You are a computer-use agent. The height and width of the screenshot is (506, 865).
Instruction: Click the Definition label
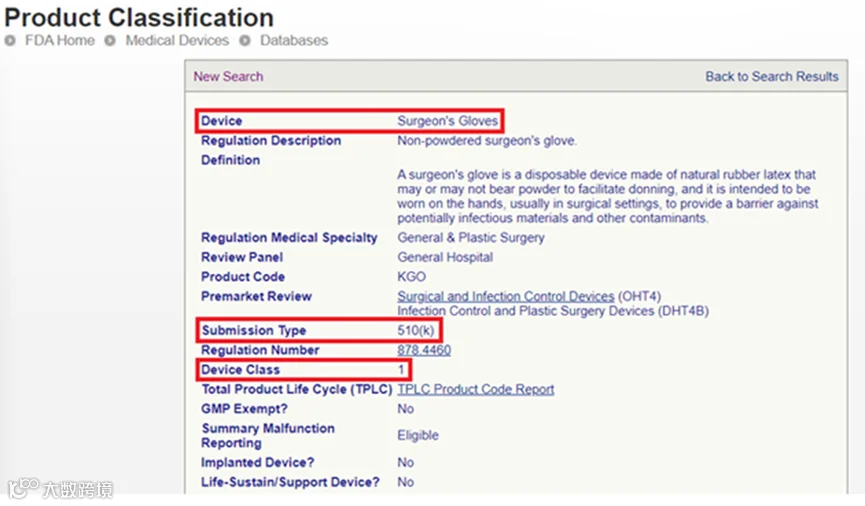(x=230, y=160)
